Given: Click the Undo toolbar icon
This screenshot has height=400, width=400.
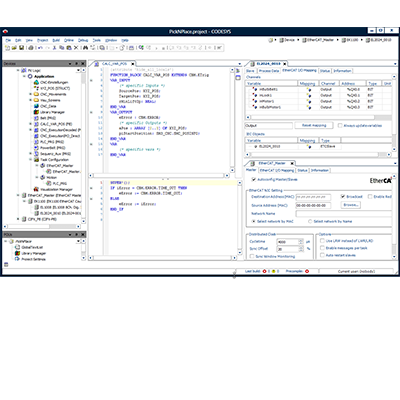Looking at the screenshot, I should pos(40,48).
